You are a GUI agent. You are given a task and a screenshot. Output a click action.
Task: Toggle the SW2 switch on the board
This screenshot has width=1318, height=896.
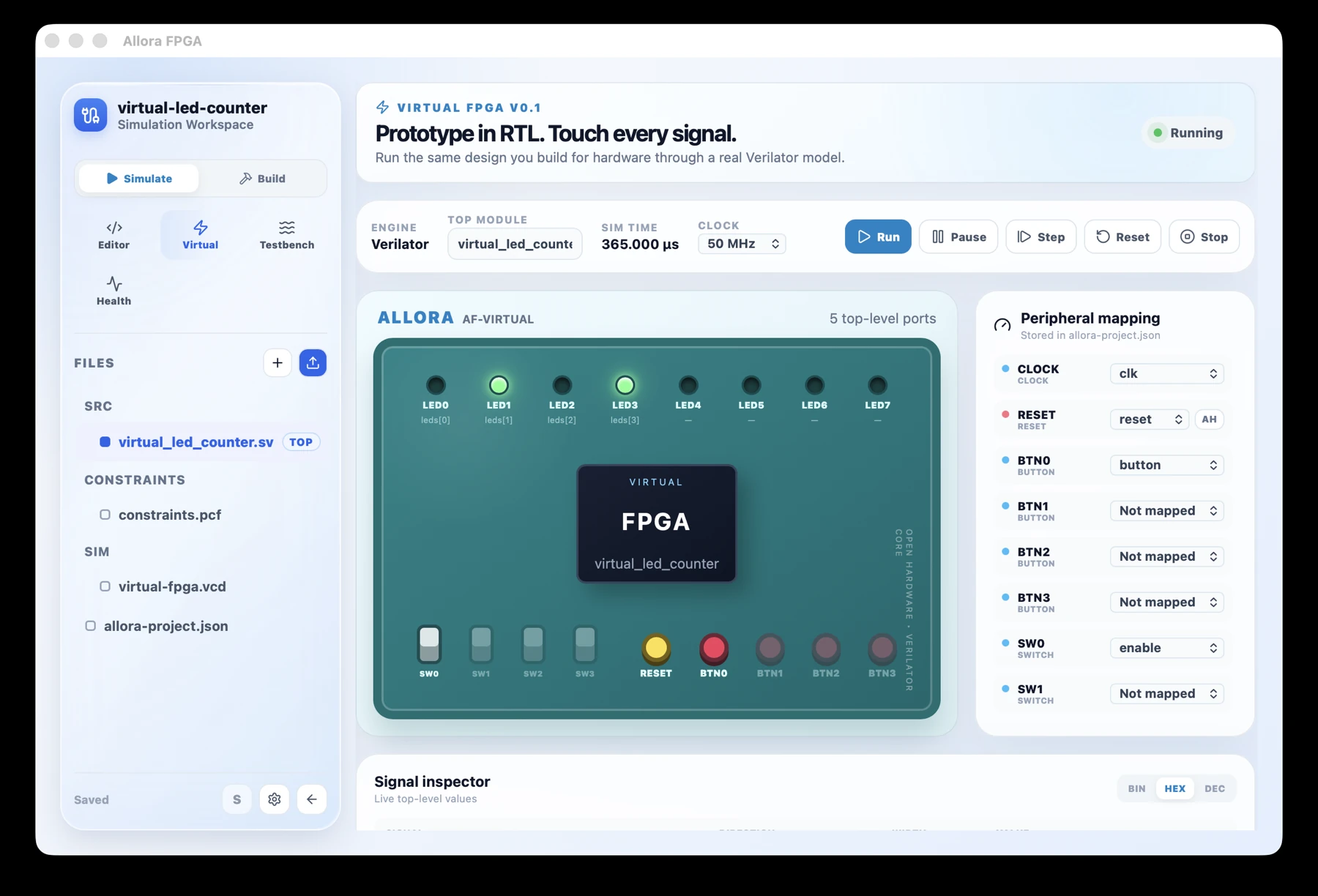click(533, 644)
